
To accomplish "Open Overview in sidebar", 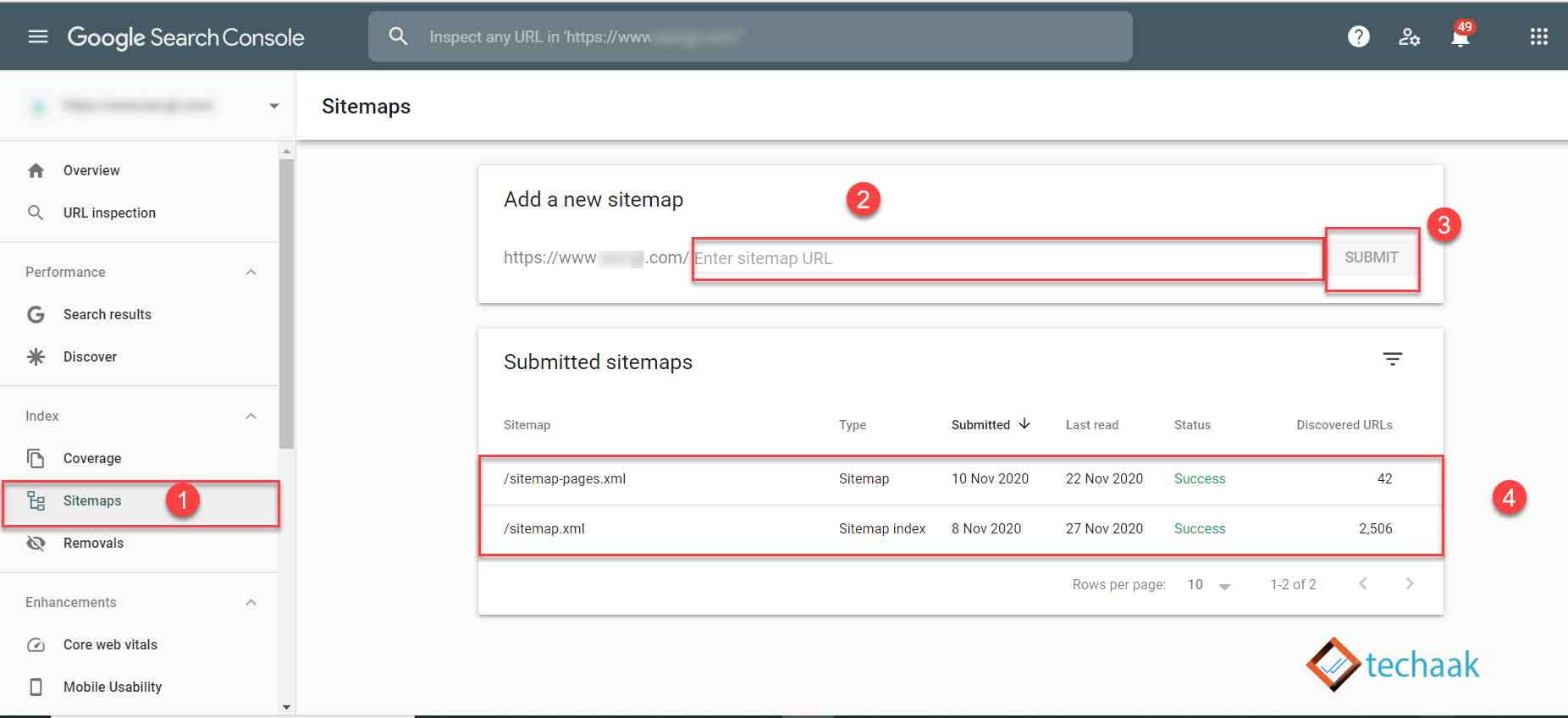I will [140, 170].
